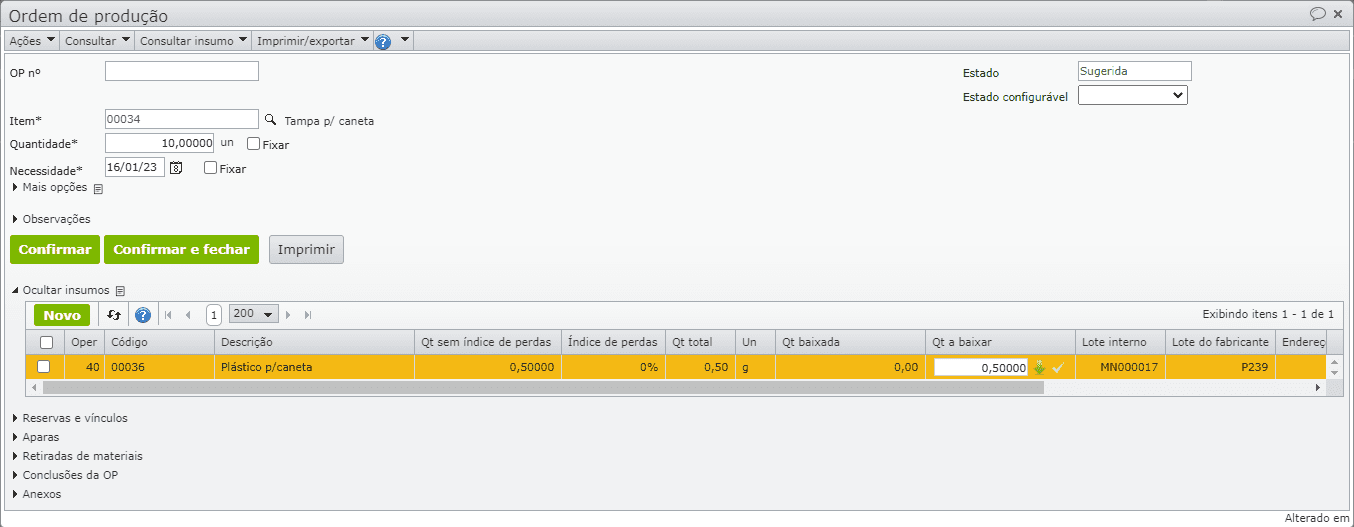Viewport: 1354px width, 527px height.
Task: Open the Consultar insumo menu
Action: (194, 41)
